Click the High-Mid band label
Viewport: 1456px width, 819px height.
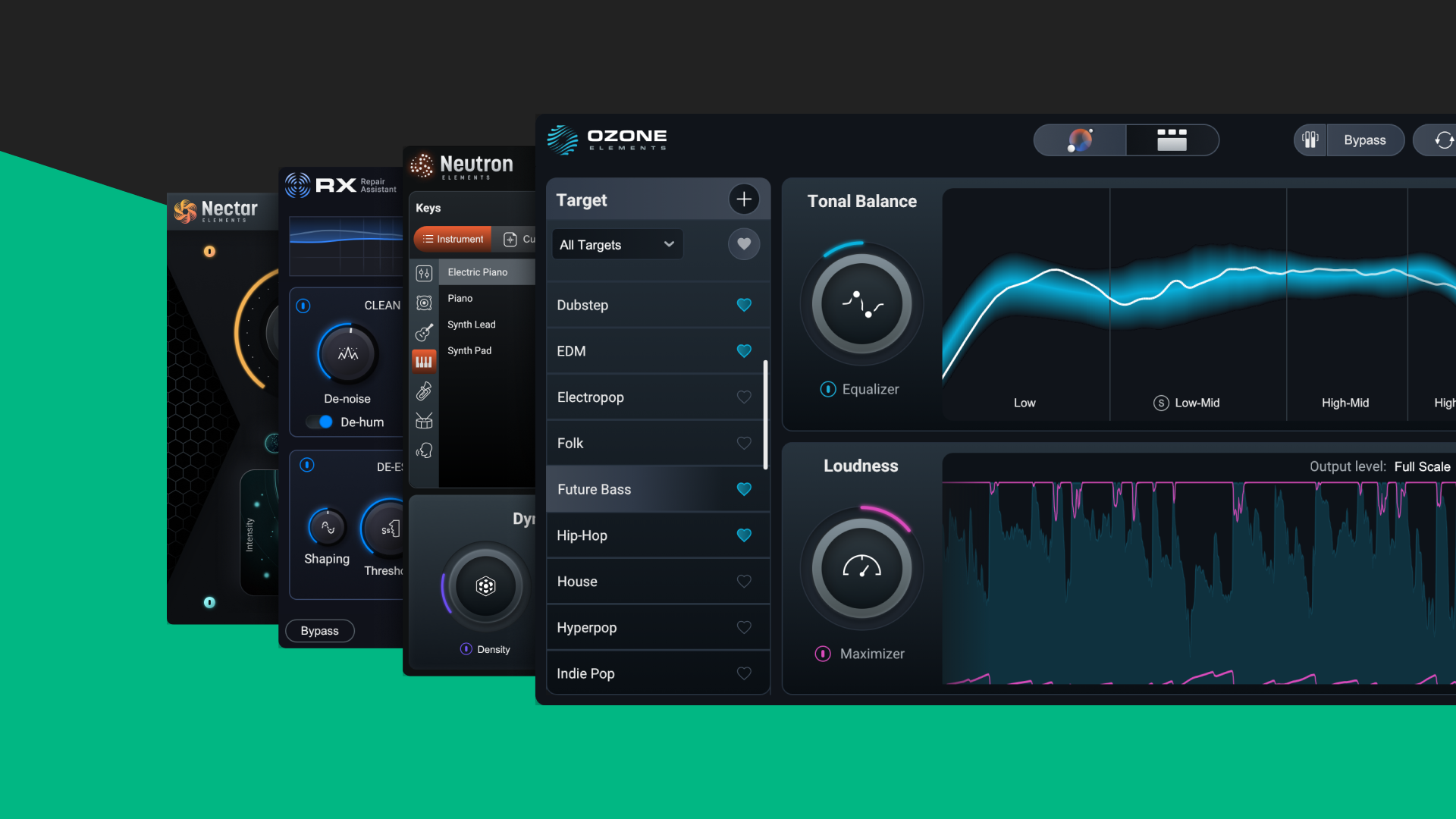(x=1345, y=403)
